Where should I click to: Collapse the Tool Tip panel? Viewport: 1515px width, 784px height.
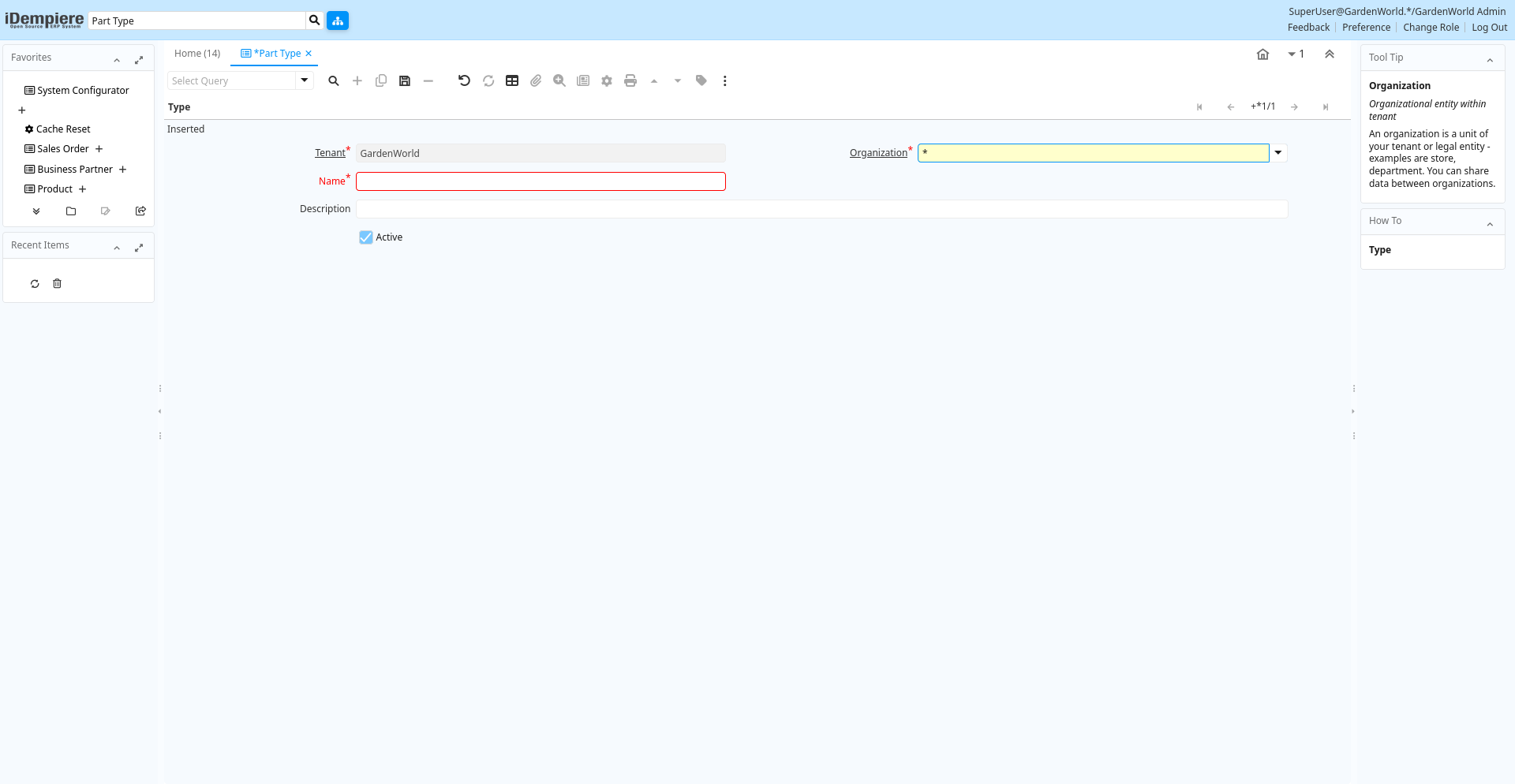click(1490, 60)
